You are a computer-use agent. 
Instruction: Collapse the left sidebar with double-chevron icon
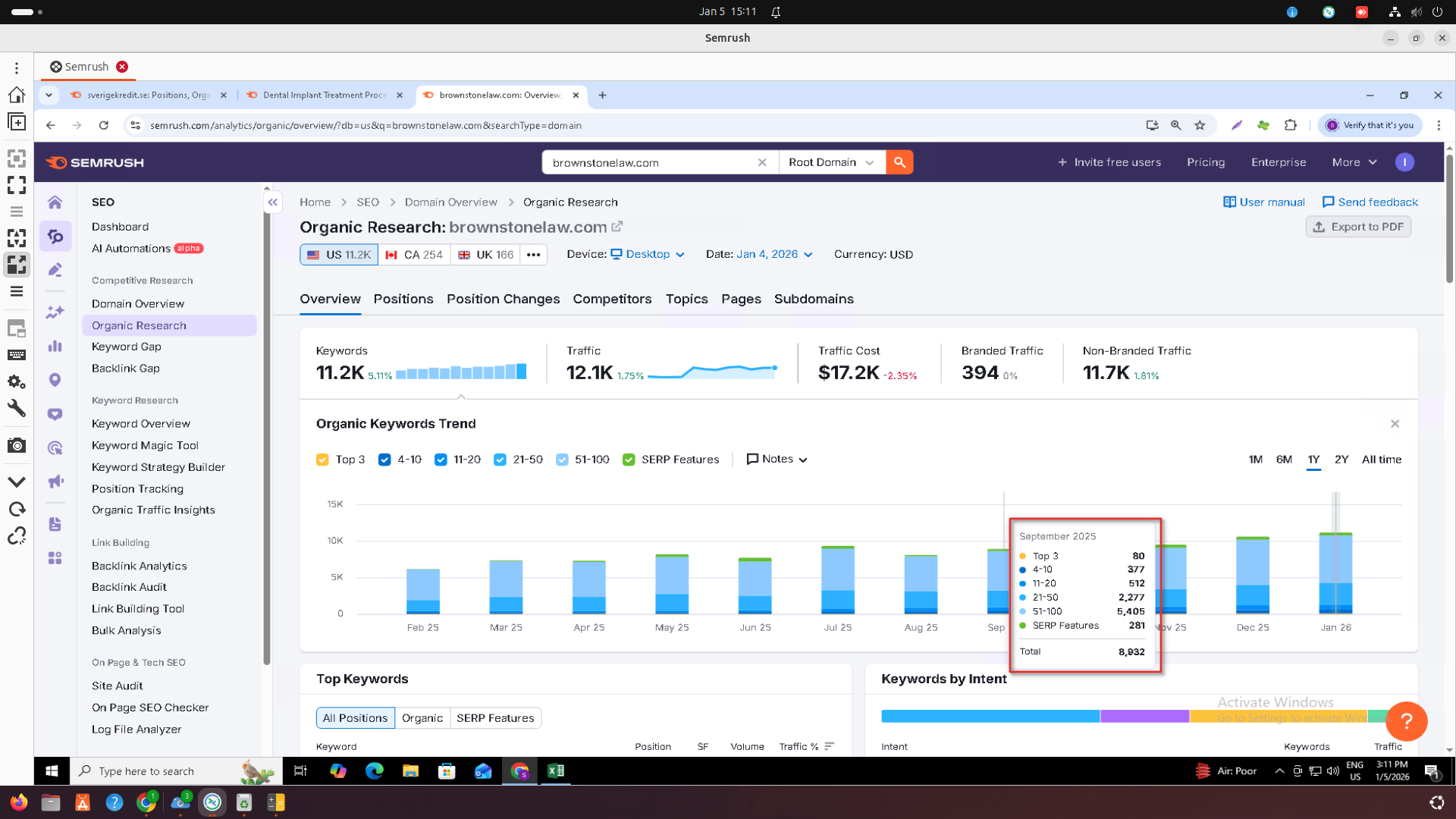[x=273, y=202]
